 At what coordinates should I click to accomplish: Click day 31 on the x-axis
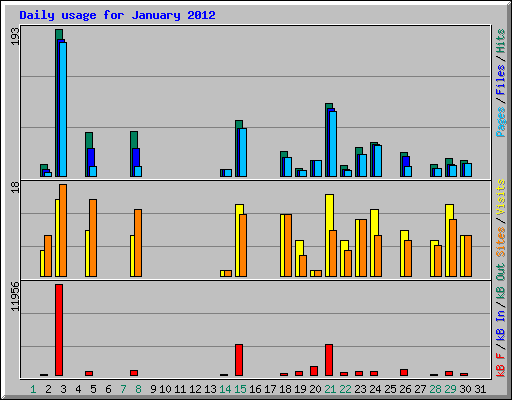coord(480,389)
